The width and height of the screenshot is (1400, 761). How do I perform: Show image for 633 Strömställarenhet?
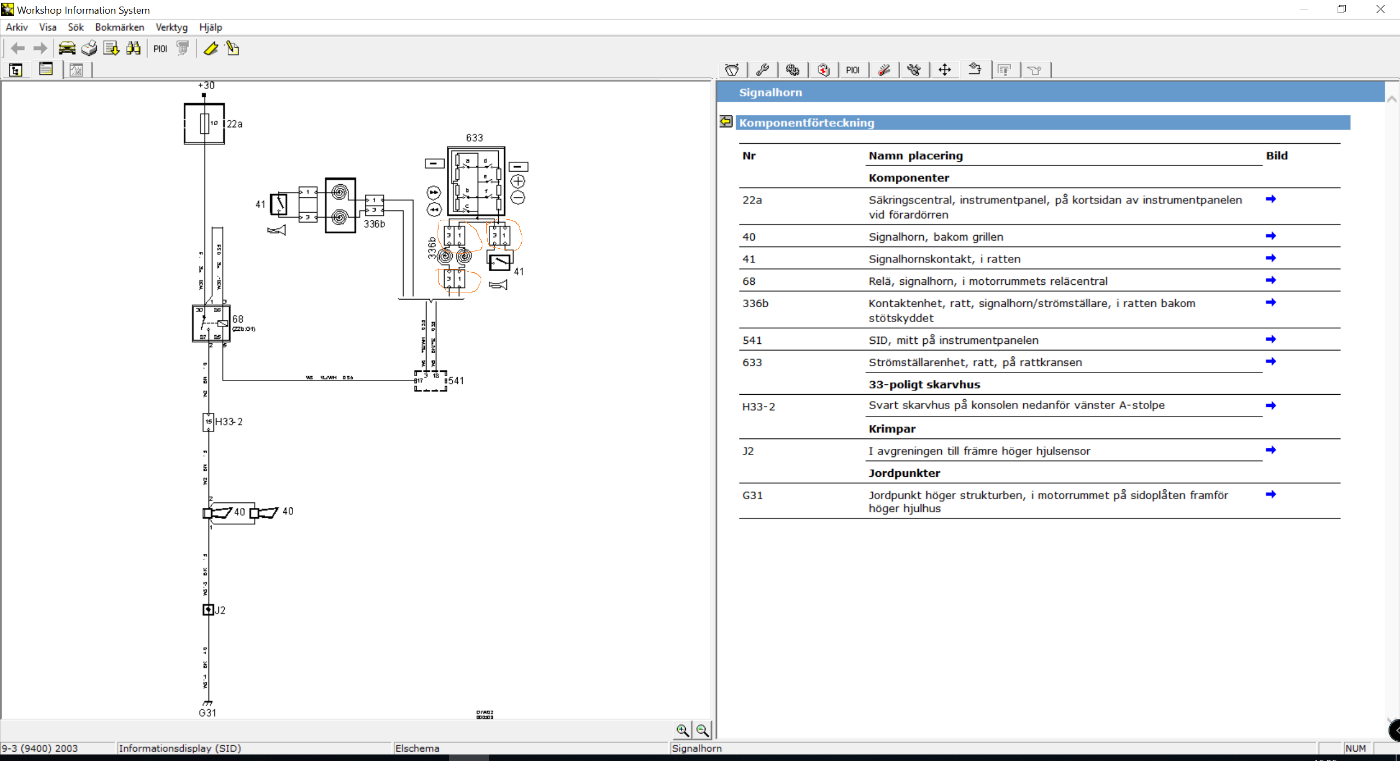[1271, 361]
